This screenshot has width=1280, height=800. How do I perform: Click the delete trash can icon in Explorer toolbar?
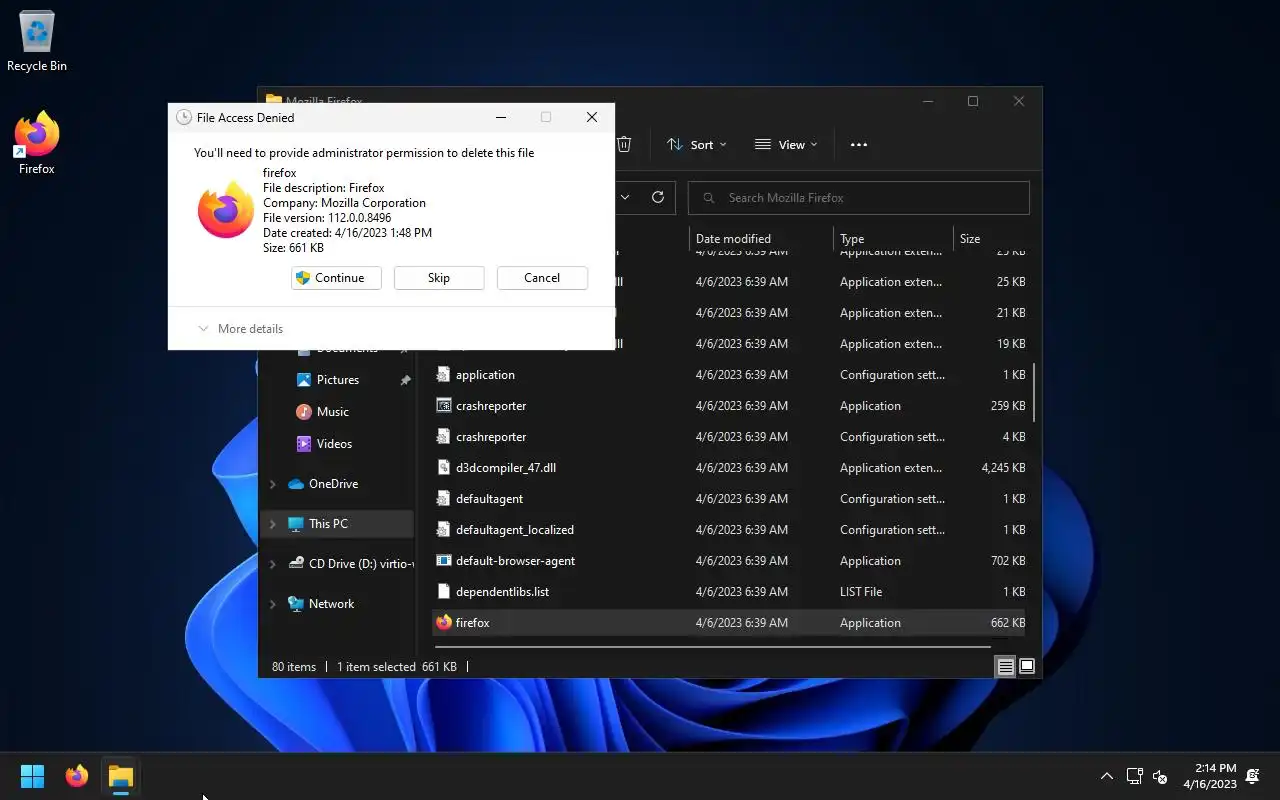pyautogui.click(x=624, y=144)
